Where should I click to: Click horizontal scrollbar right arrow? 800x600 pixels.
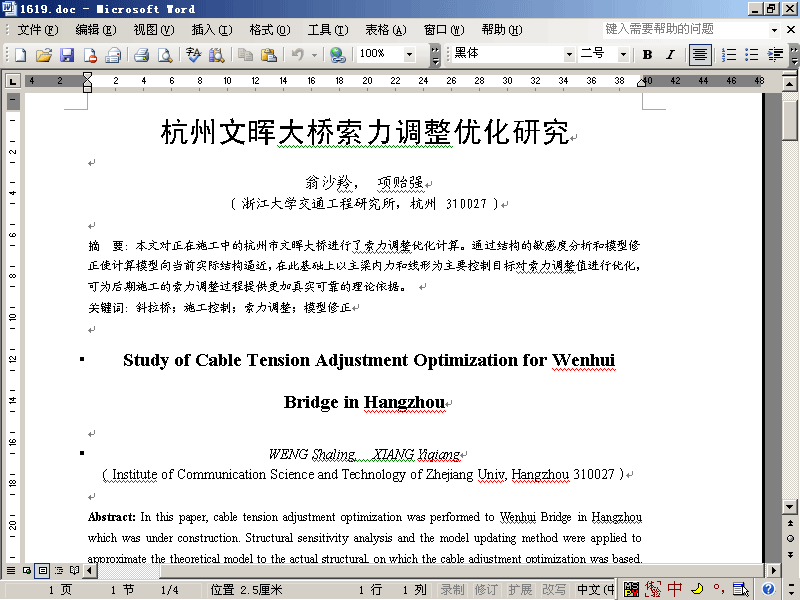[773, 570]
